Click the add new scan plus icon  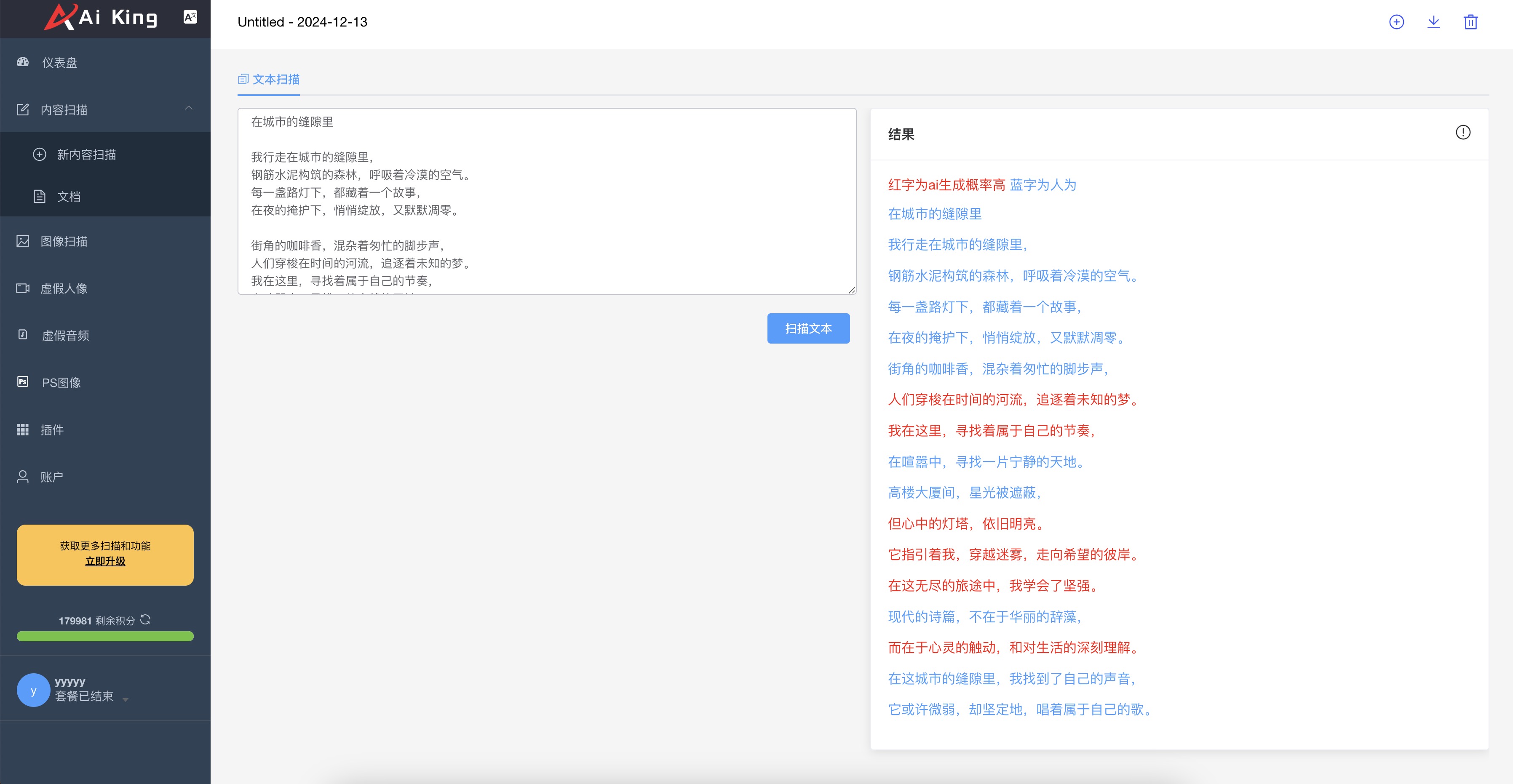pos(1396,22)
